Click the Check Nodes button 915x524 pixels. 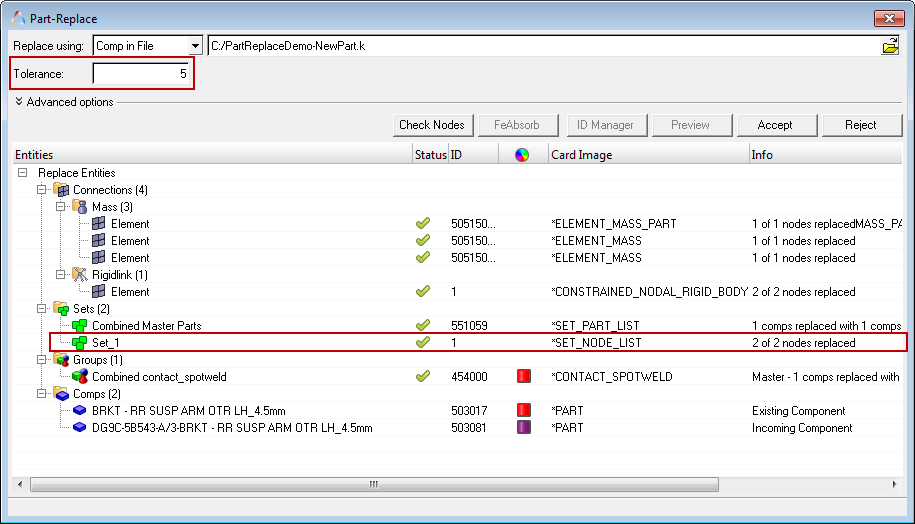tap(431, 125)
